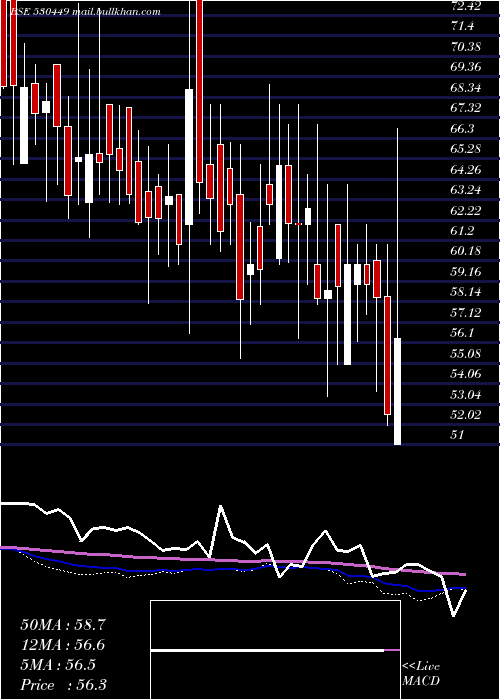Click the 71.4 price axis label
Image resolution: width=500 pixels, height=700 pixels.
point(462,26)
